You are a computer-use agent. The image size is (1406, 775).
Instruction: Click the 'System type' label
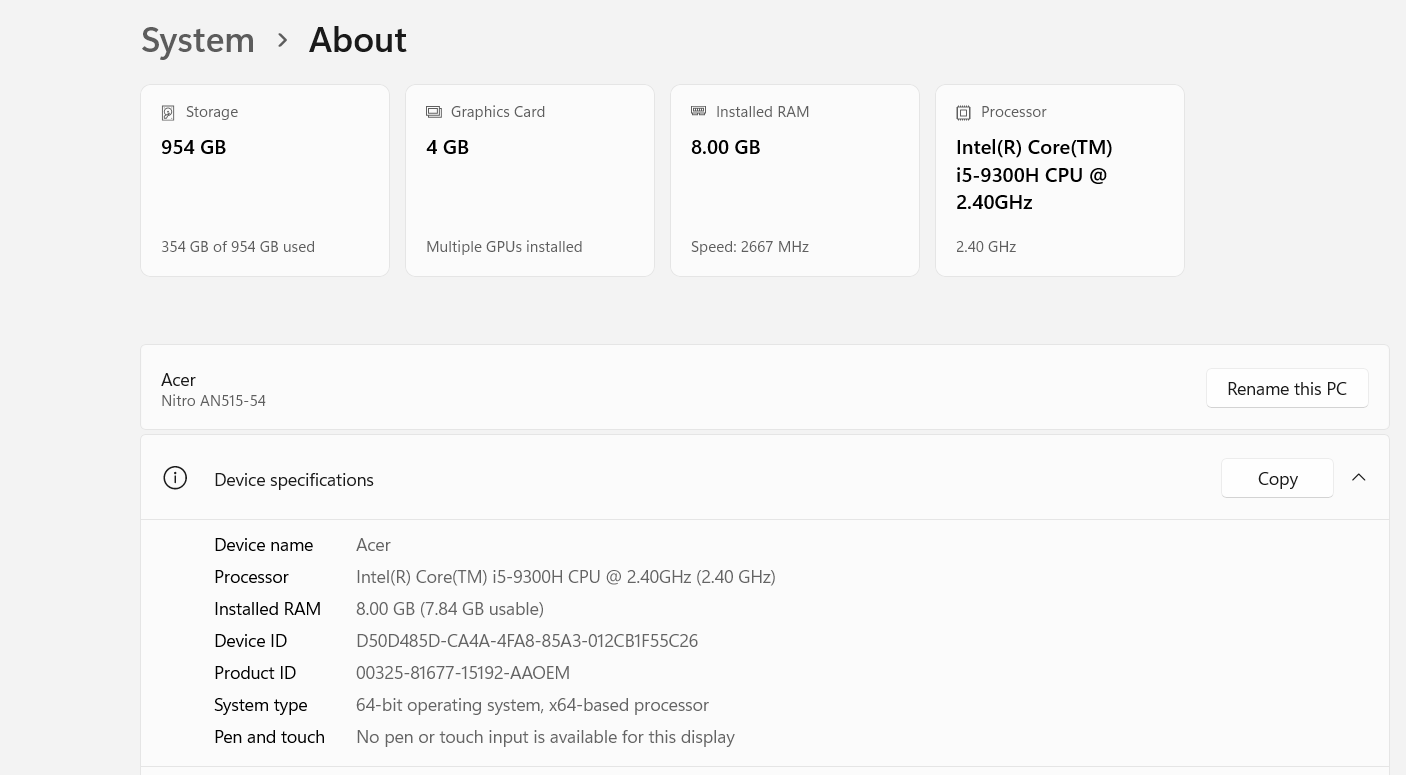260,705
